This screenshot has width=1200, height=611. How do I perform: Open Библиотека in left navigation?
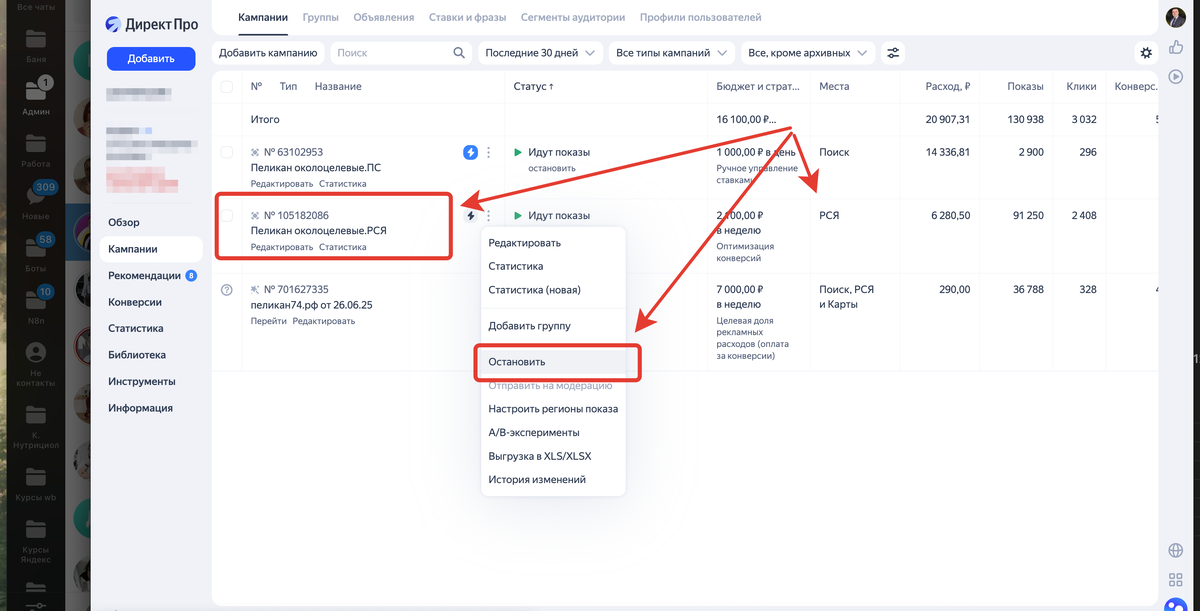[x=137, y=355]
